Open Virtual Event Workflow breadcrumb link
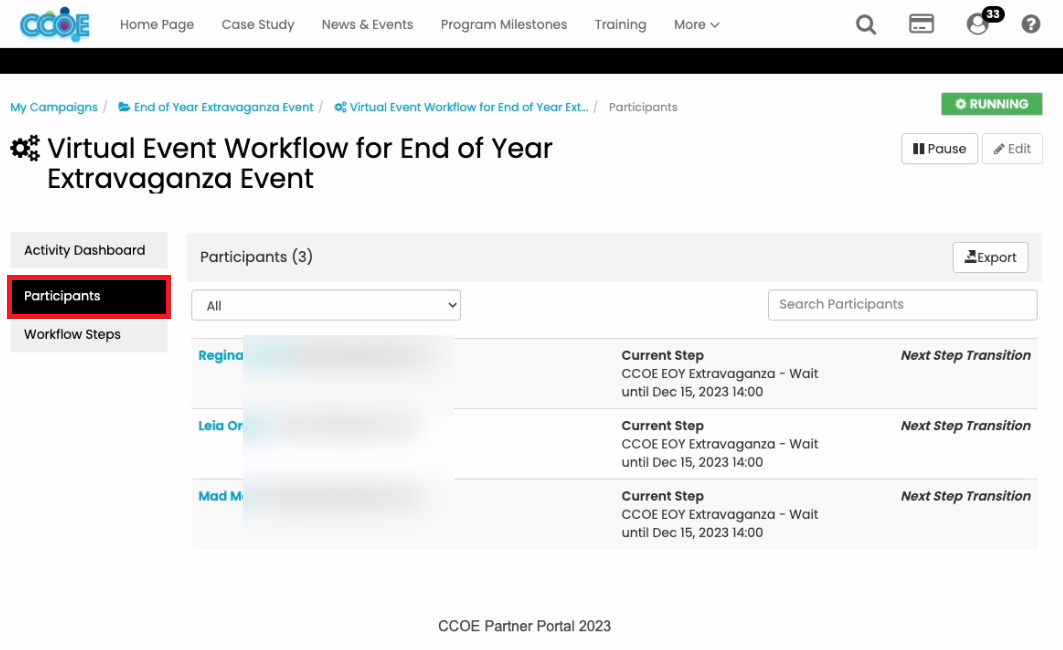The image size is (1063, 650). [461, 107]
